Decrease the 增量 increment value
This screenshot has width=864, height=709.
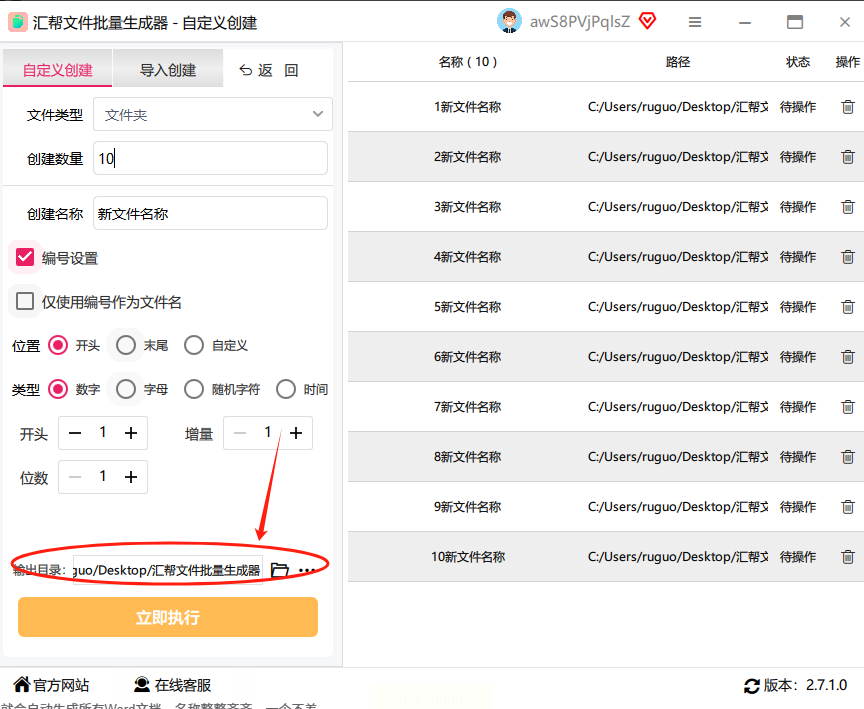(x=240, y=433)
